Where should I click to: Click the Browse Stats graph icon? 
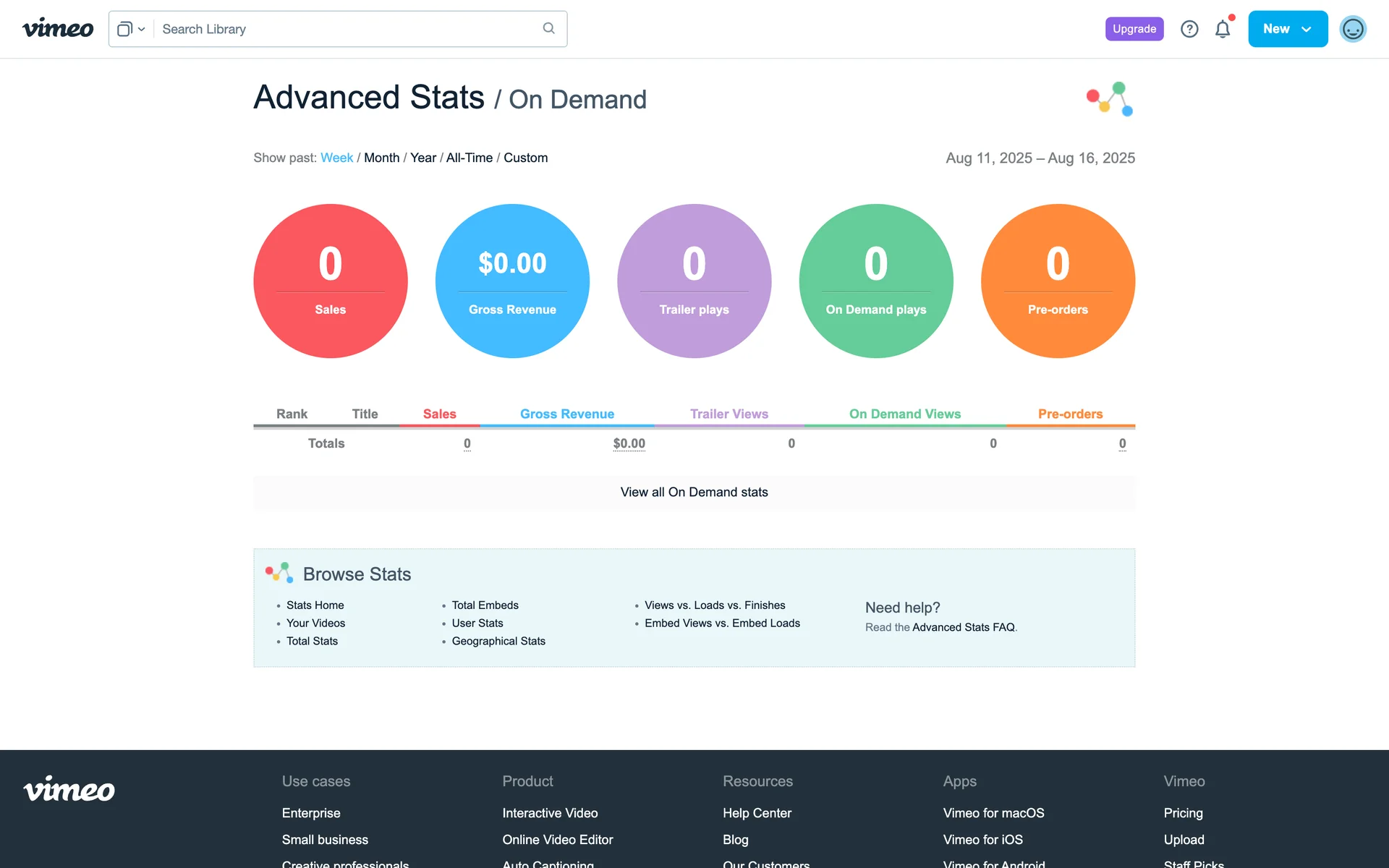pos(279,573)
